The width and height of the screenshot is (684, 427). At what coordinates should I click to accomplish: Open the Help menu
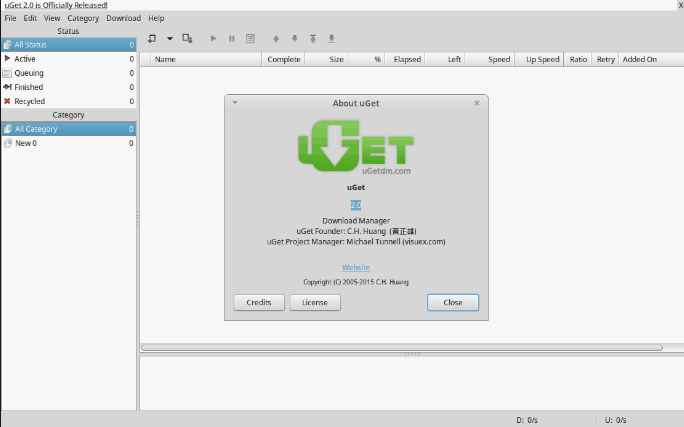(156, 18)
